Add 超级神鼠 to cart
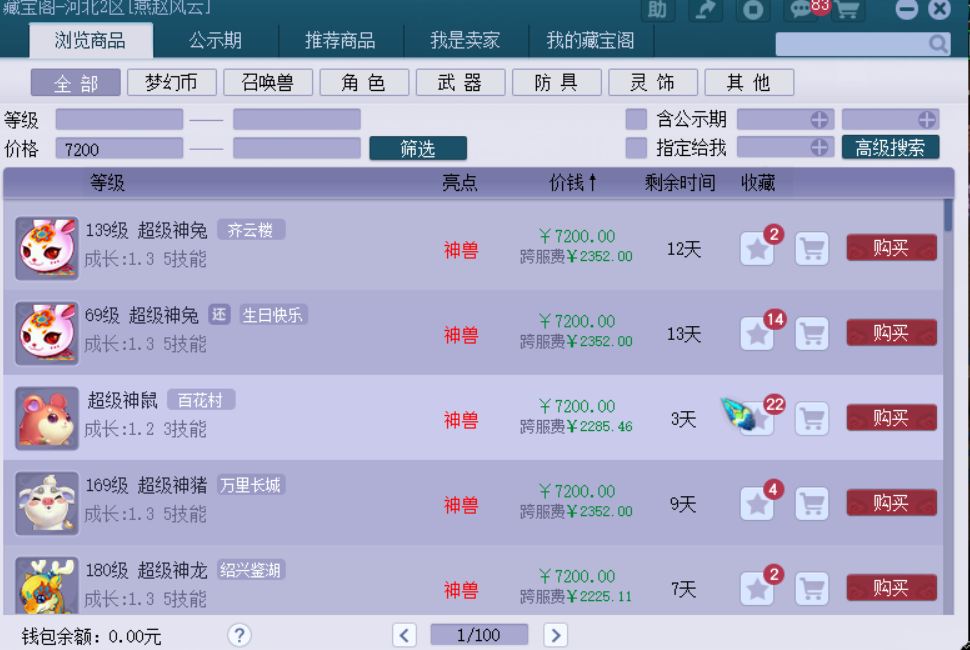 pos(812,419)
